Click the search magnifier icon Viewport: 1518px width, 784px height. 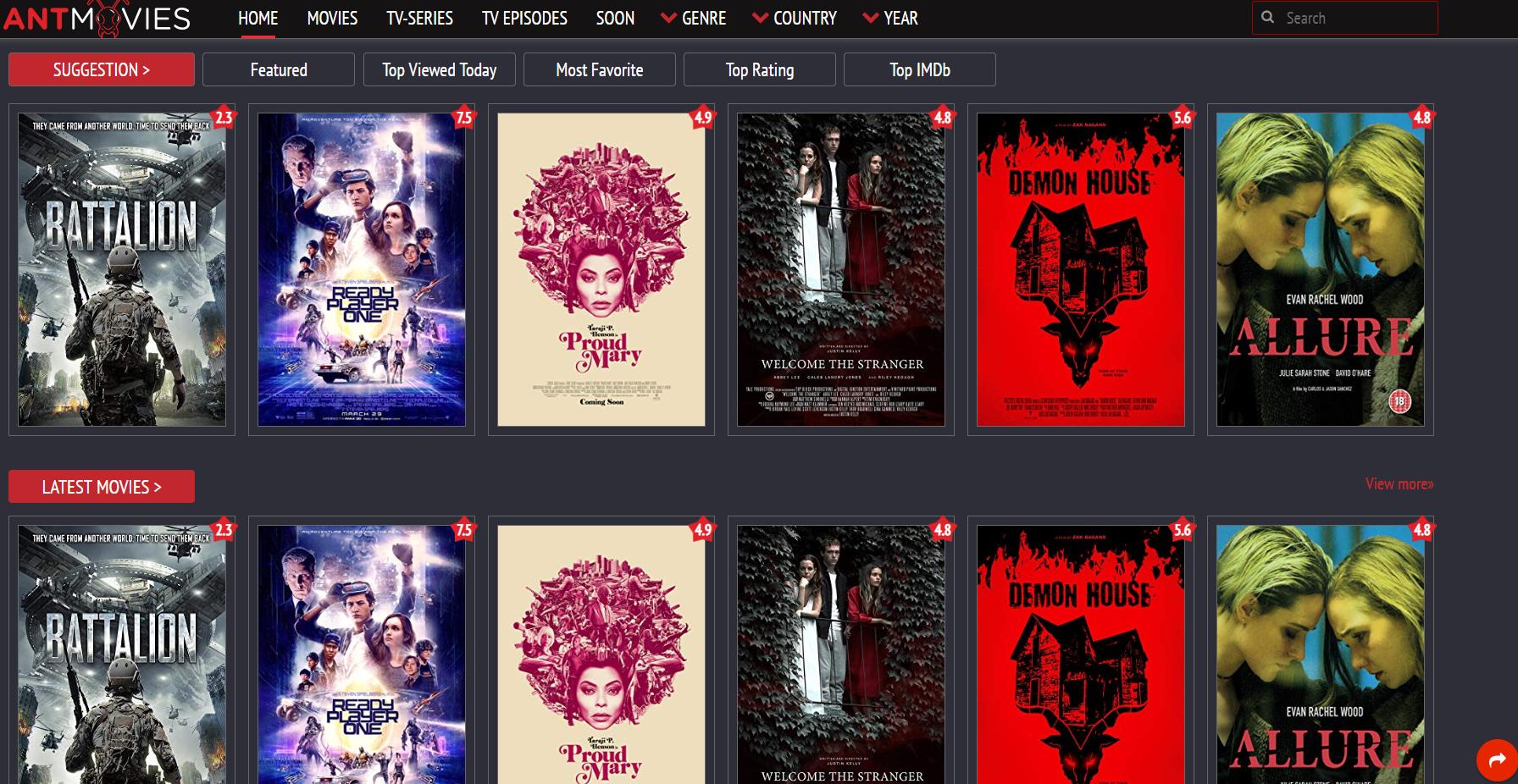click(1268, 17)
